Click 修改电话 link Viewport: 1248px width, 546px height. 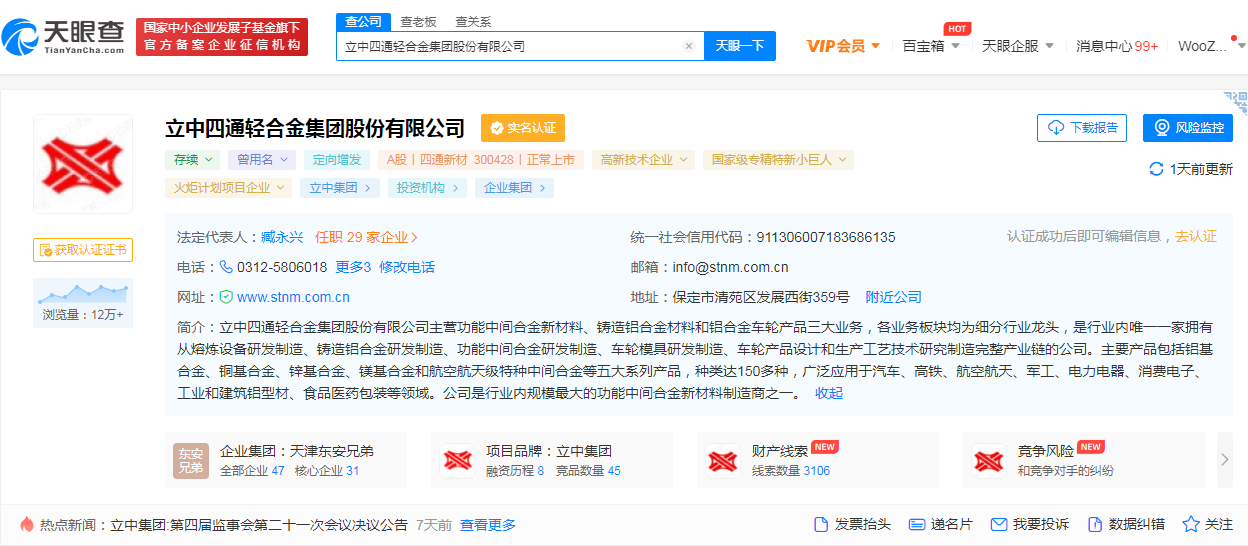(407, 267)
